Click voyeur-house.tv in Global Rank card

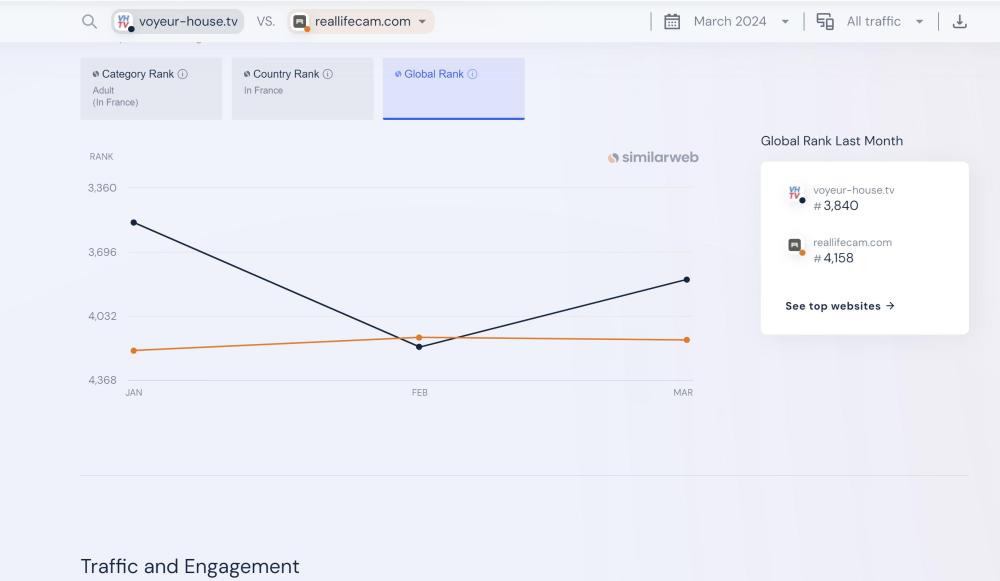click(852, 190)
